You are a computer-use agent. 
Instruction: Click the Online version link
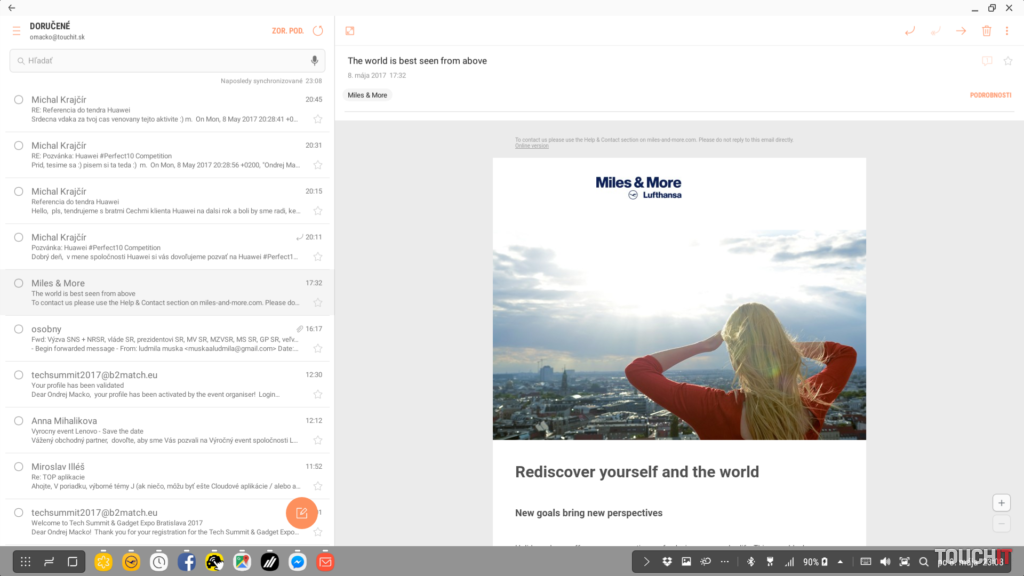531,146
